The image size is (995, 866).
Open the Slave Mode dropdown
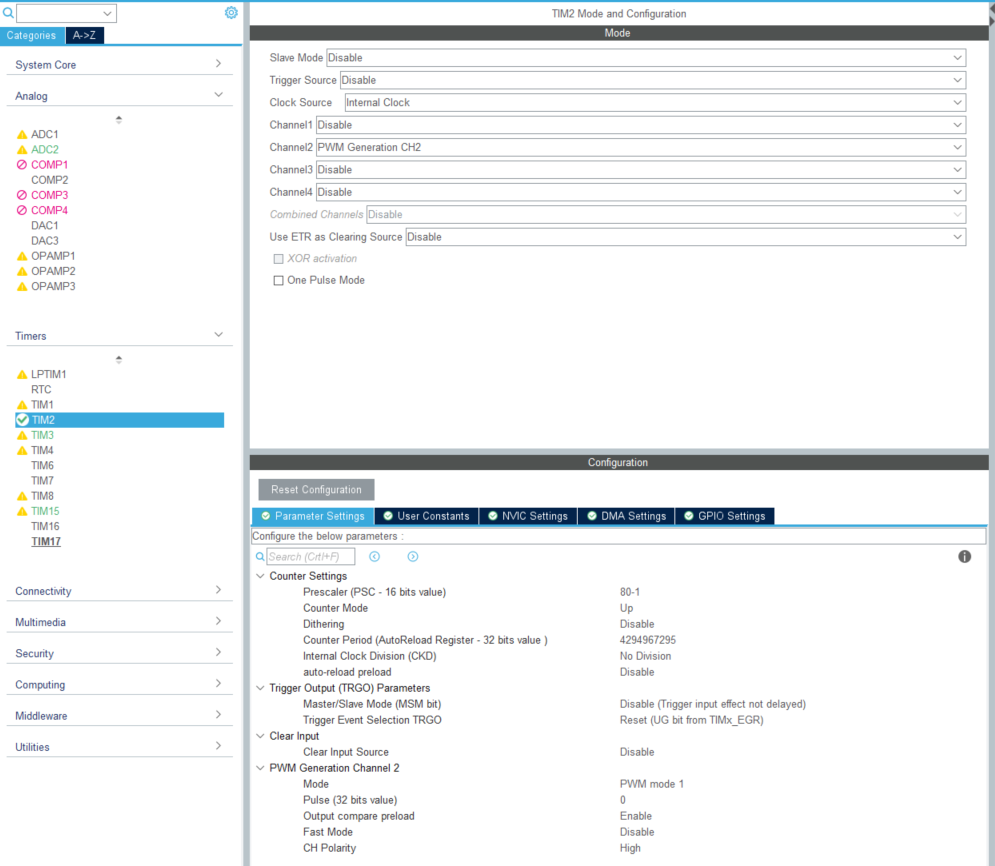646,58
